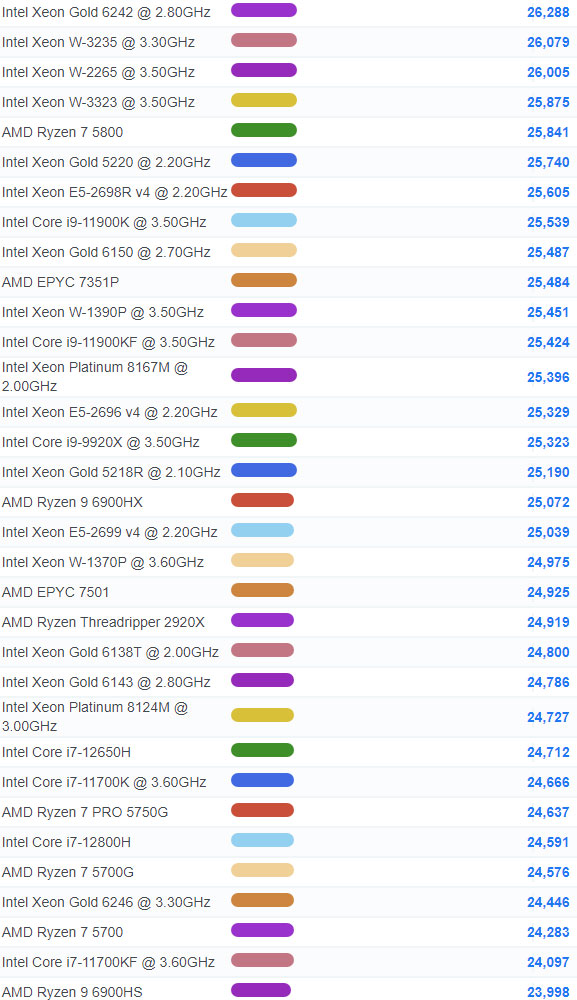Click the 25,039 score
Screen dimensions: 577x1000
click(548, 532)
